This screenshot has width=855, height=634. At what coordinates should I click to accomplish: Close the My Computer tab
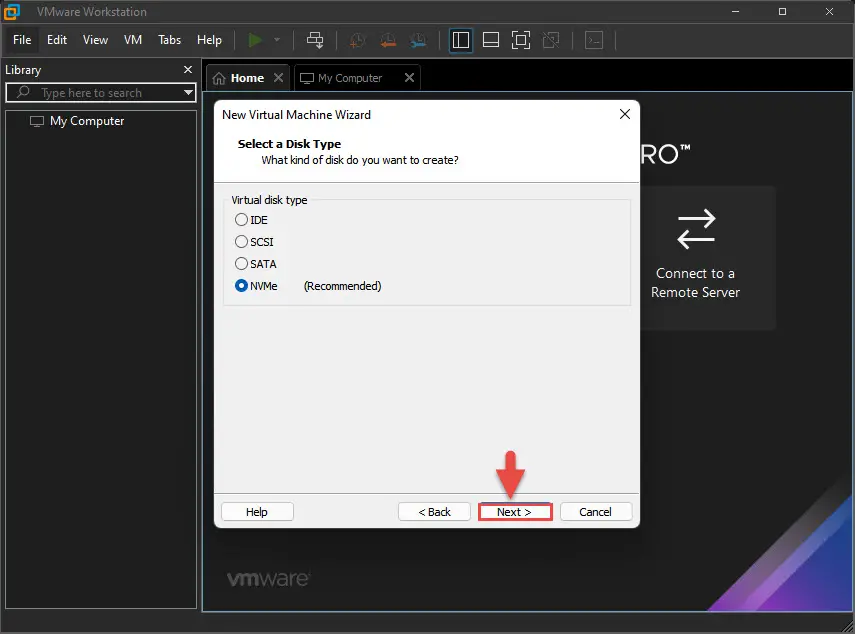[410, 78]
